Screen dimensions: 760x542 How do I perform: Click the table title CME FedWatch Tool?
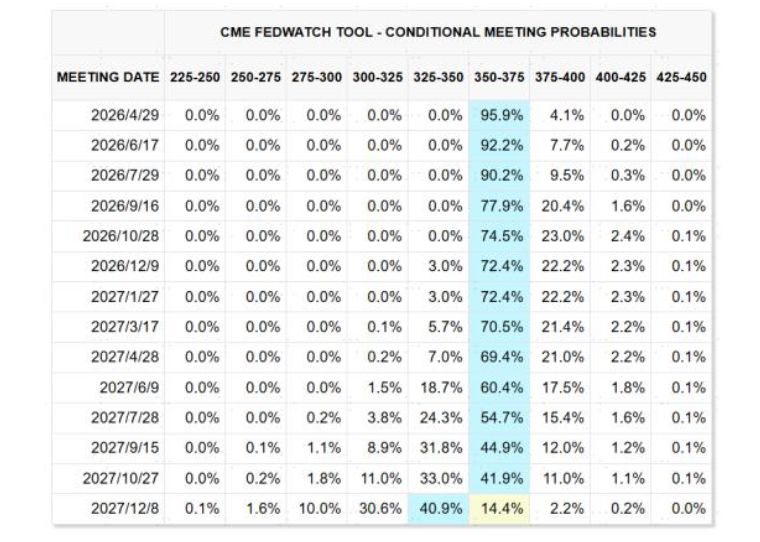point(438,32)
